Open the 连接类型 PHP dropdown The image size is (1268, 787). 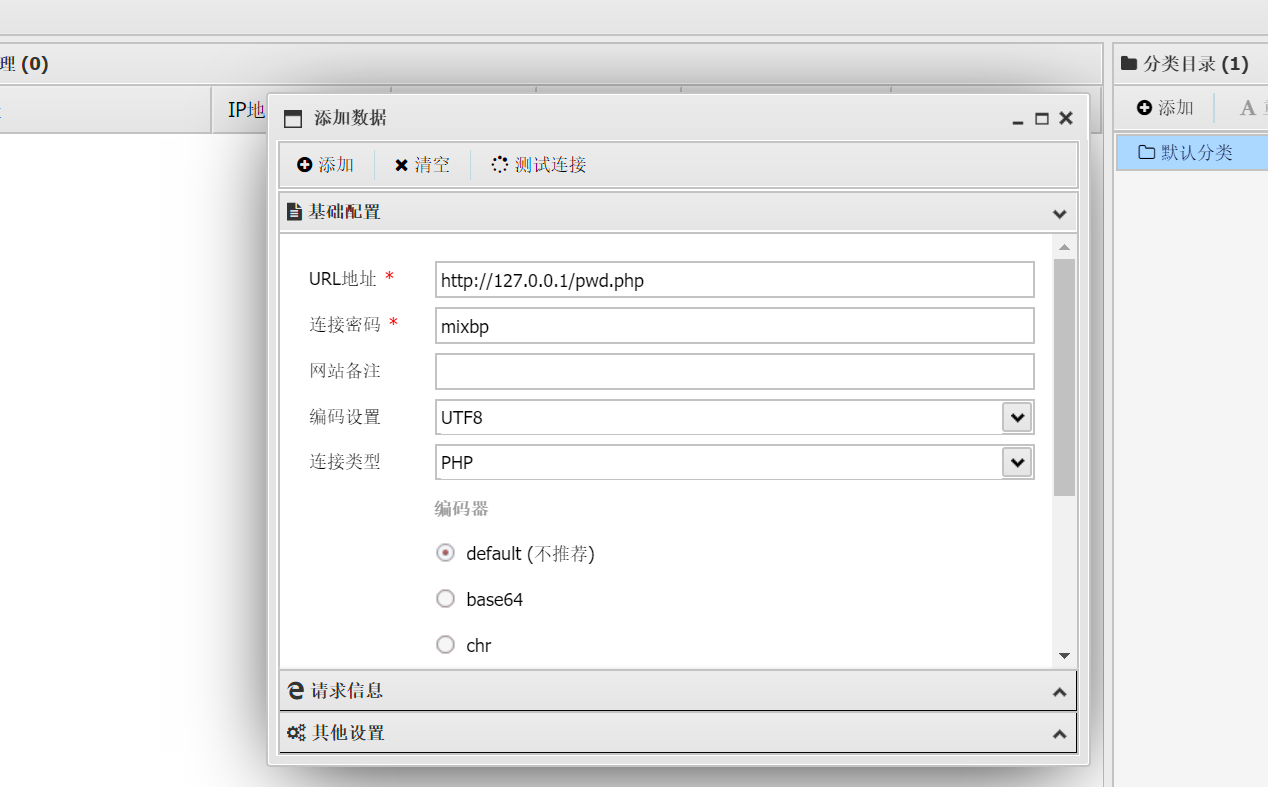tap(1017, 462)
